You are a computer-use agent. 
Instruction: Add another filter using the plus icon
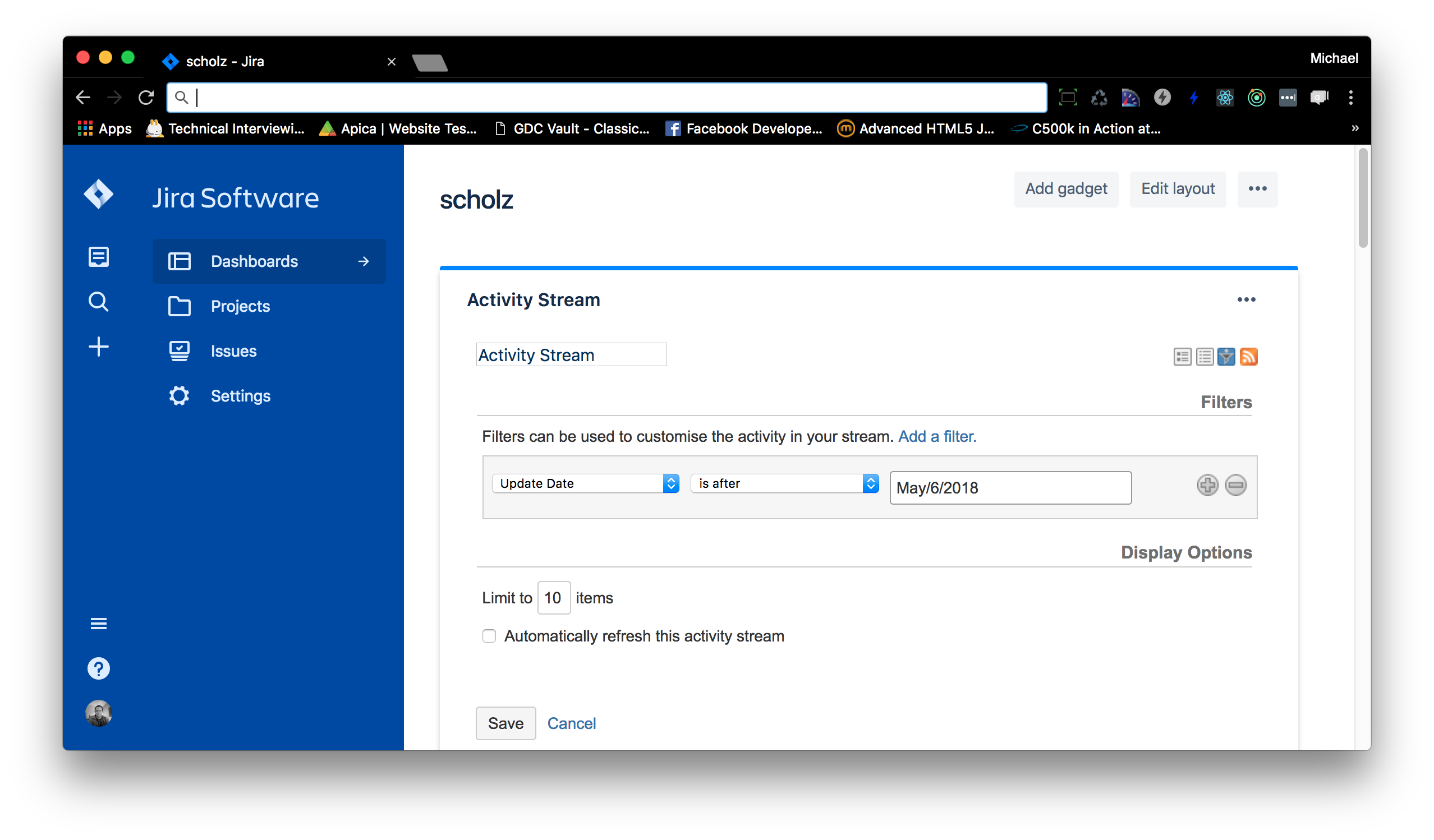[1207, 485]
